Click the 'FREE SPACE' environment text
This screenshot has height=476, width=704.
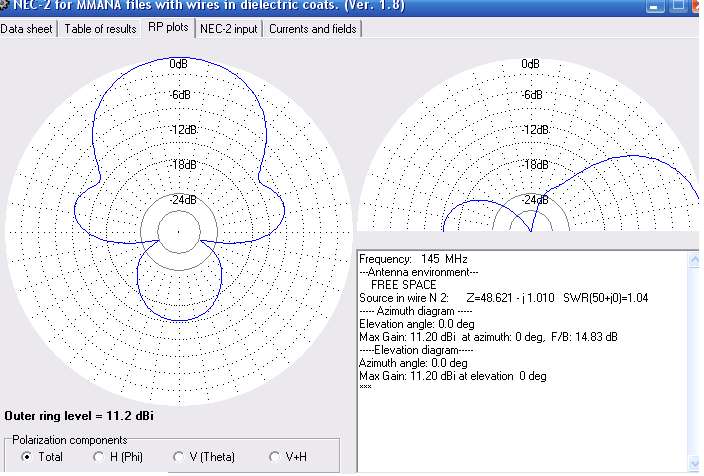pyautogui.click(x=403, y=285)
